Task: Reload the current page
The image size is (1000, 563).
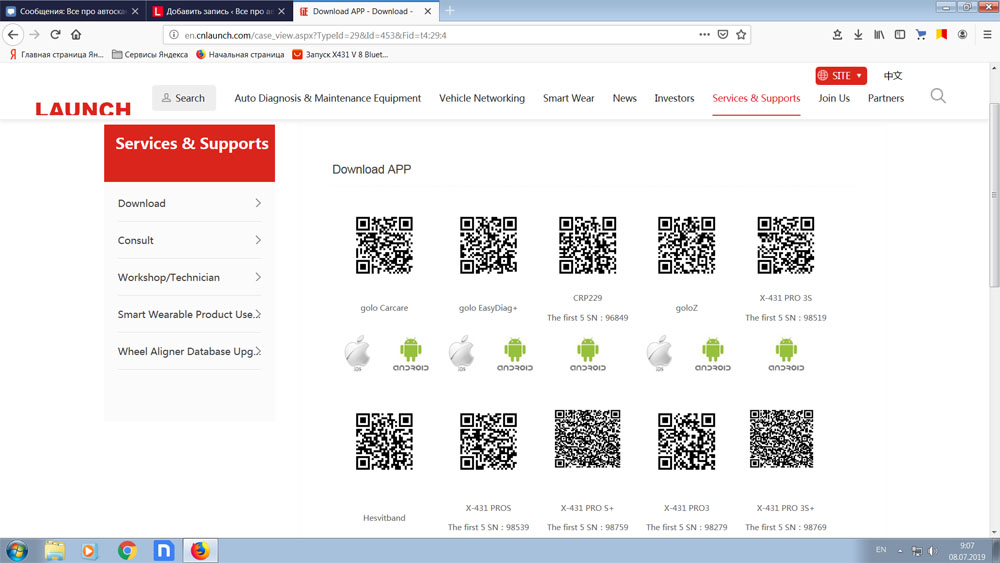Action: click(x=55, y=34)
